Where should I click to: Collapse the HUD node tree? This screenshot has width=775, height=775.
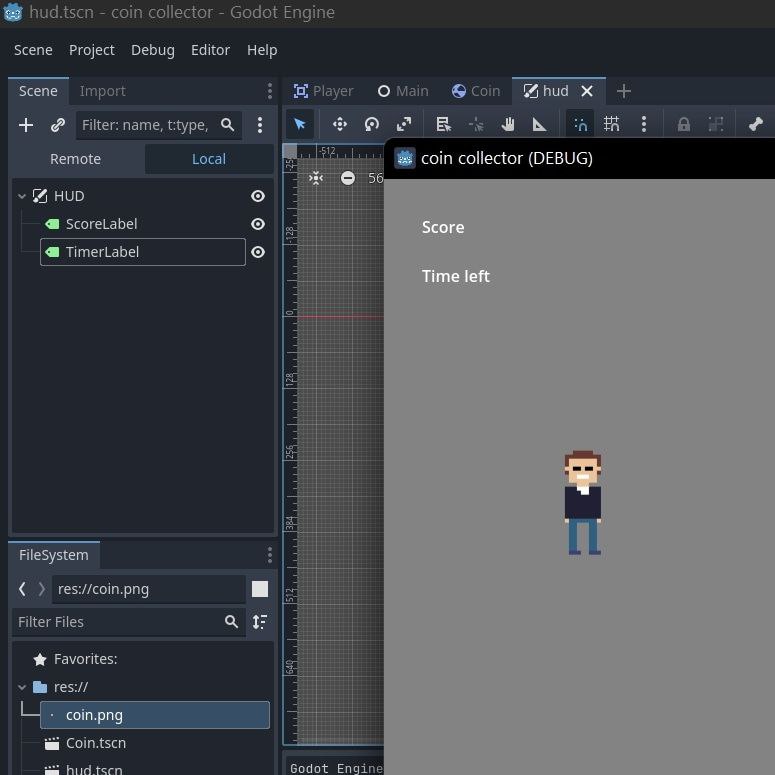tap(21, 197)
